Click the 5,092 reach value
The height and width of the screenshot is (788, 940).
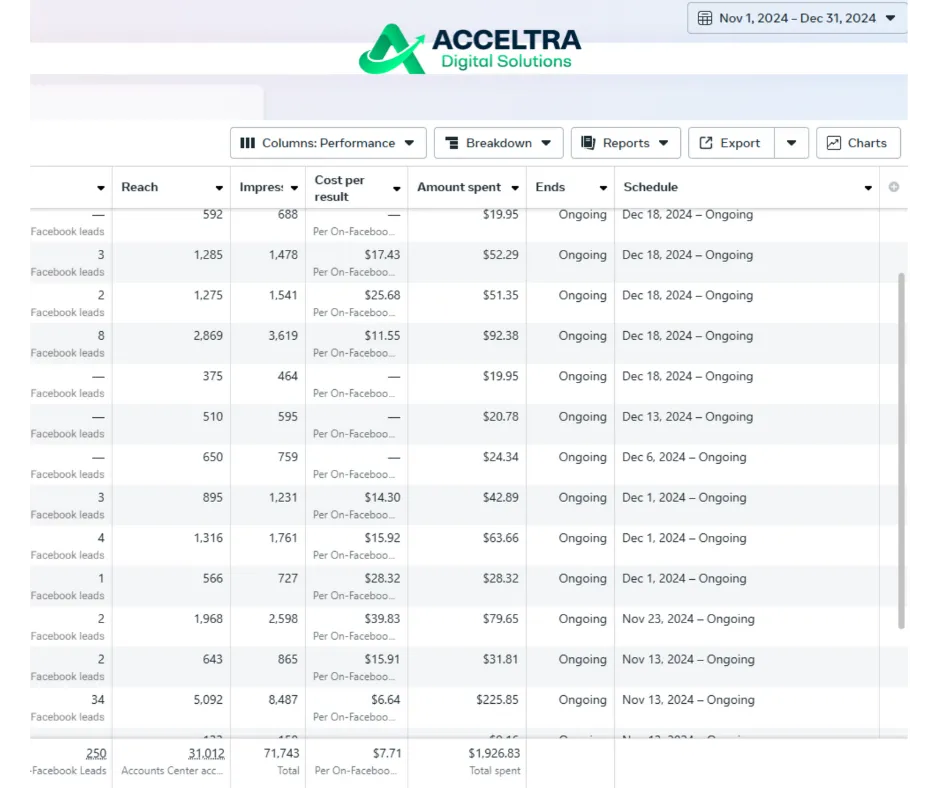coord(208,700)
